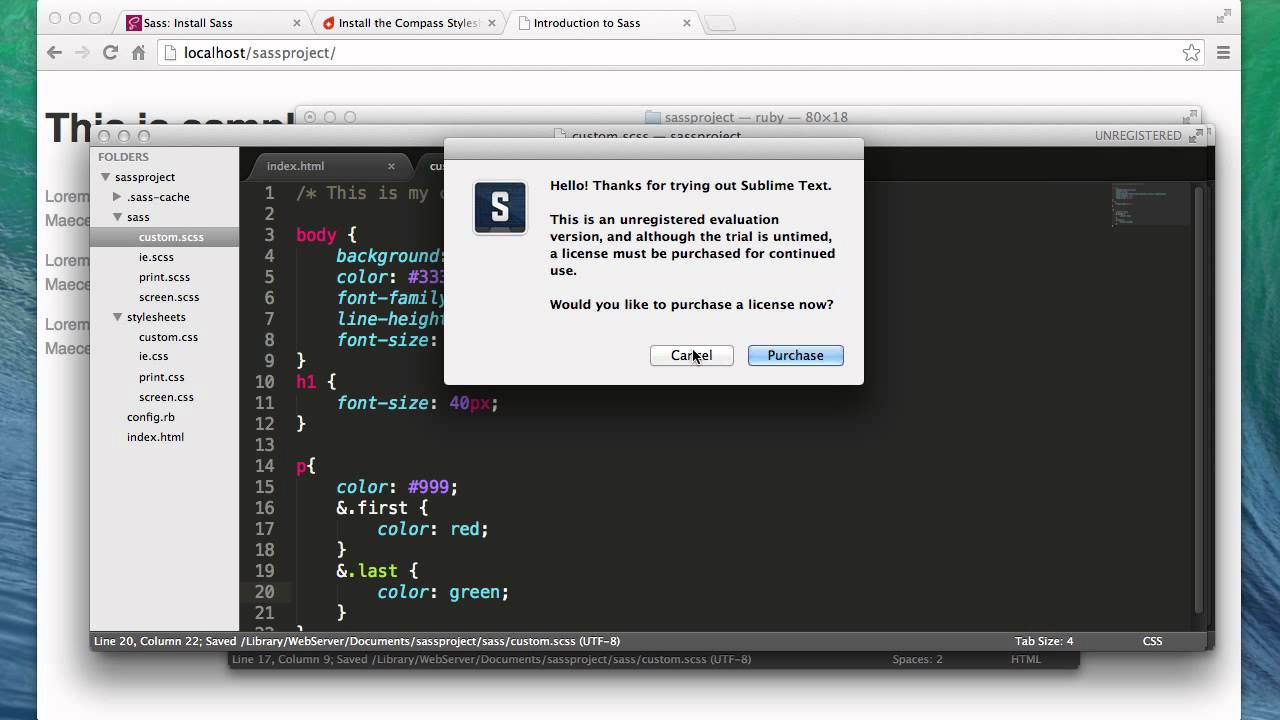Open Chrome home page
This screenshot has height=720, width=1280.
(x=138, y=53)
